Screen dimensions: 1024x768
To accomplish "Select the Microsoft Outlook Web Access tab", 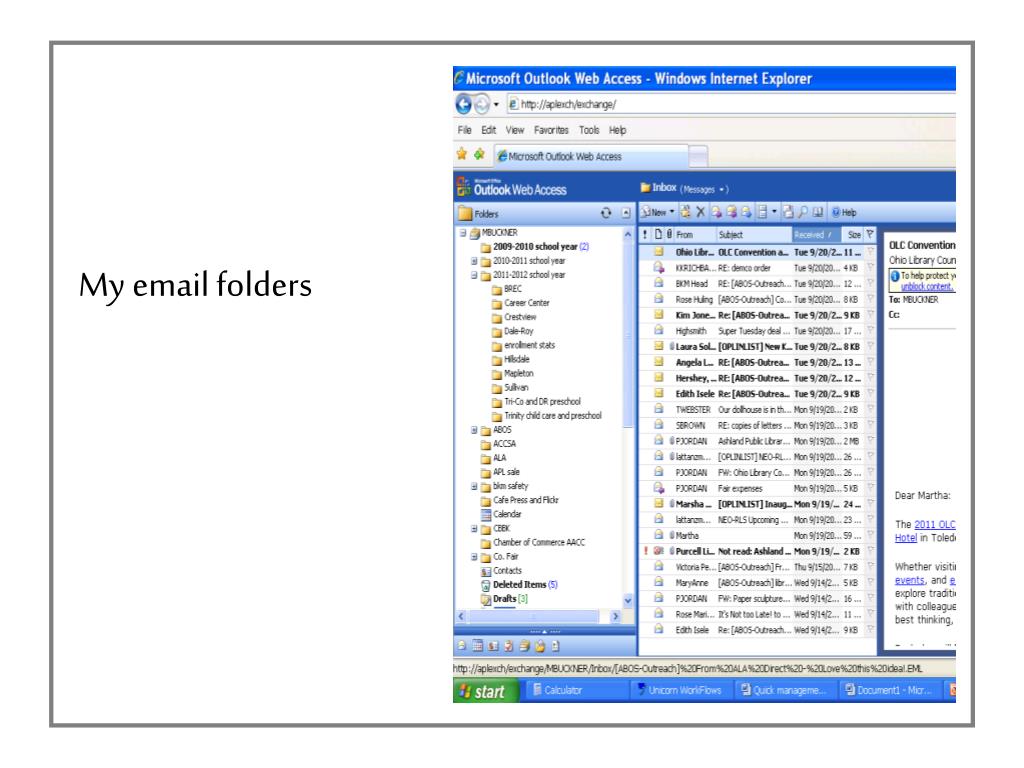I will [x=591, y=156].
